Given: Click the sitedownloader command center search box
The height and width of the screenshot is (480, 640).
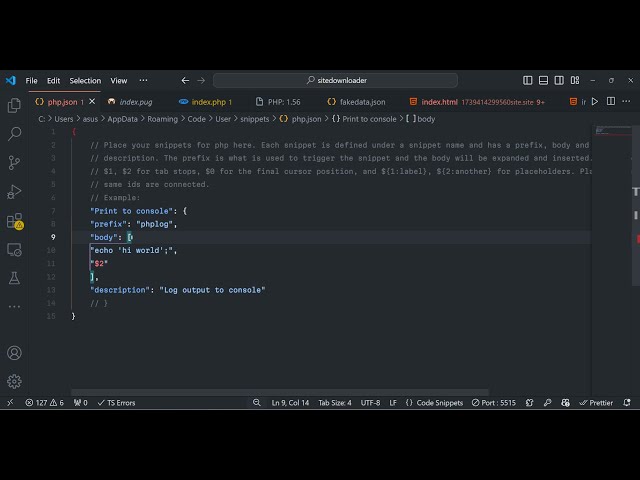Looking at the screenshot, I should (x=335, y=80).
